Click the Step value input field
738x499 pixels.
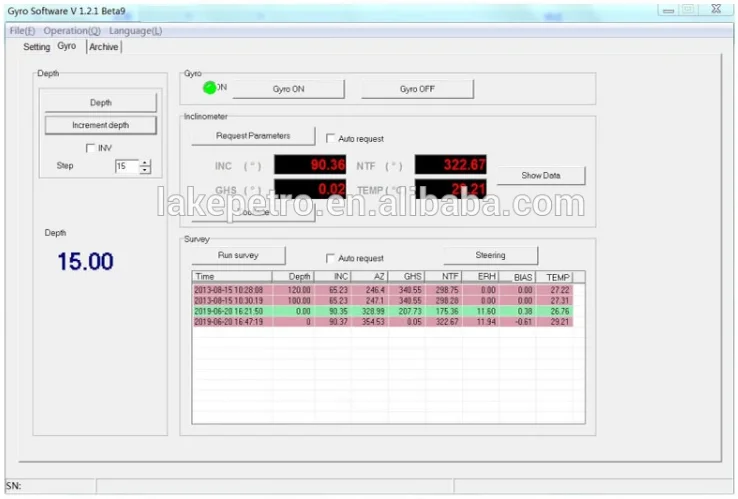[127, 166]
